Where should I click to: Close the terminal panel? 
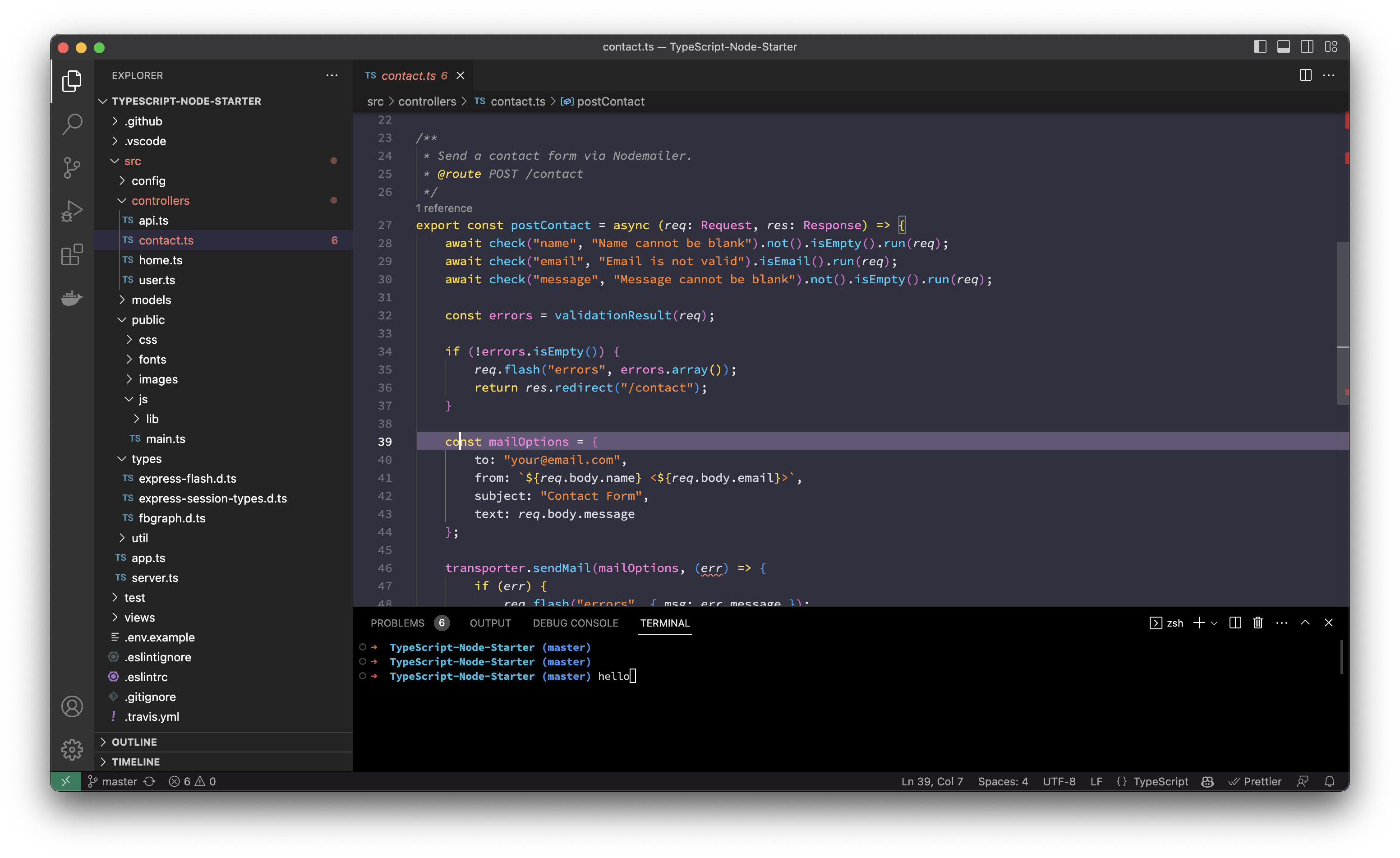[x=1328, y=623]
